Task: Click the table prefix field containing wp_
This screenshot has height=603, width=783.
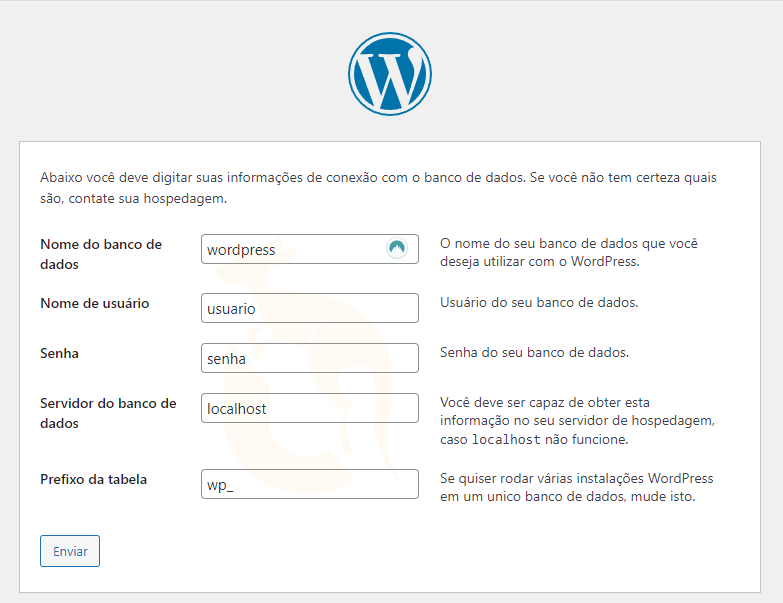Action: click(x=310, y=484)
